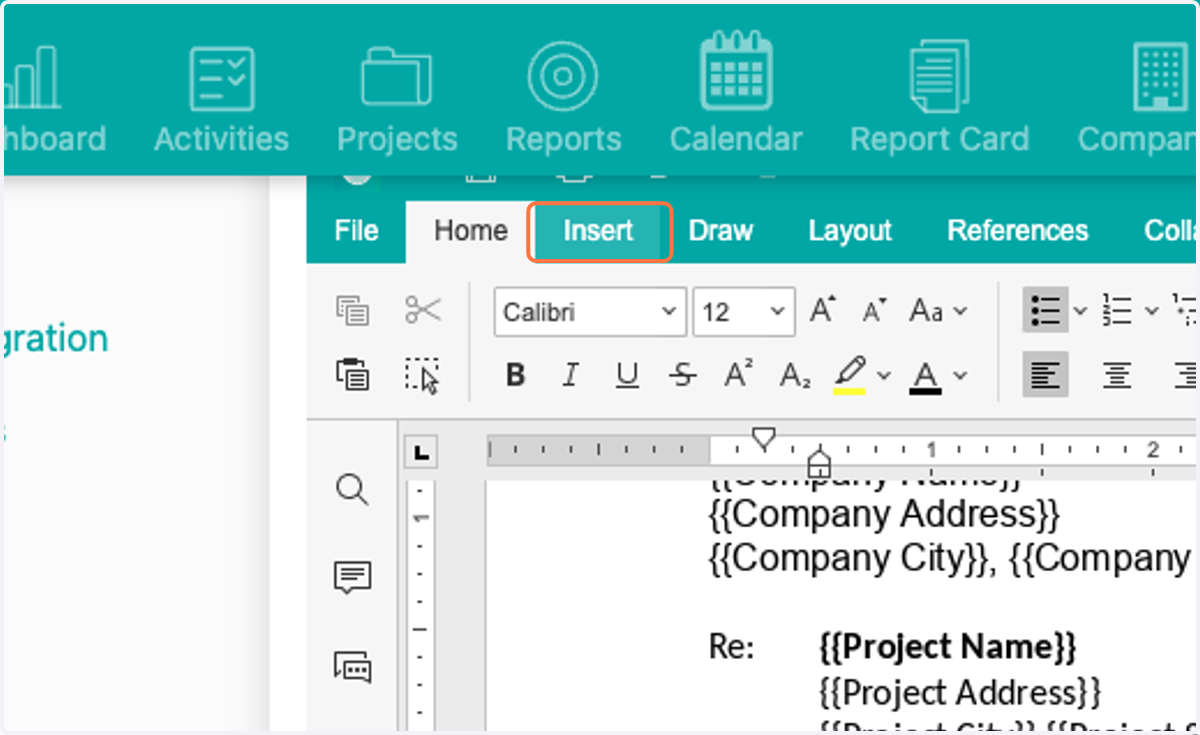Expand bullet list style dropdown
Screen dimensions: 1200x735
click(x=1079, y=311)
